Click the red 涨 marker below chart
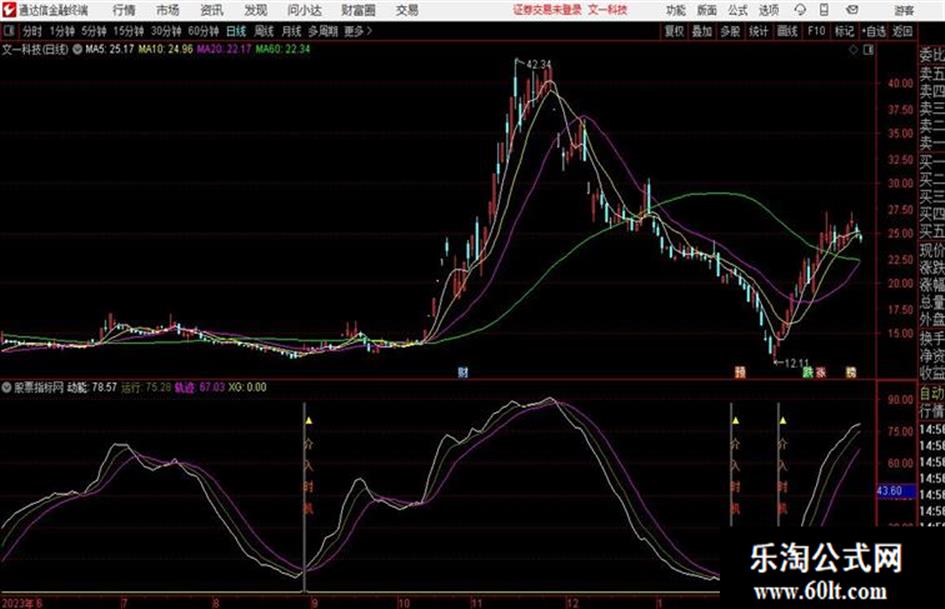The image size is (945, 609). (821, 372)
